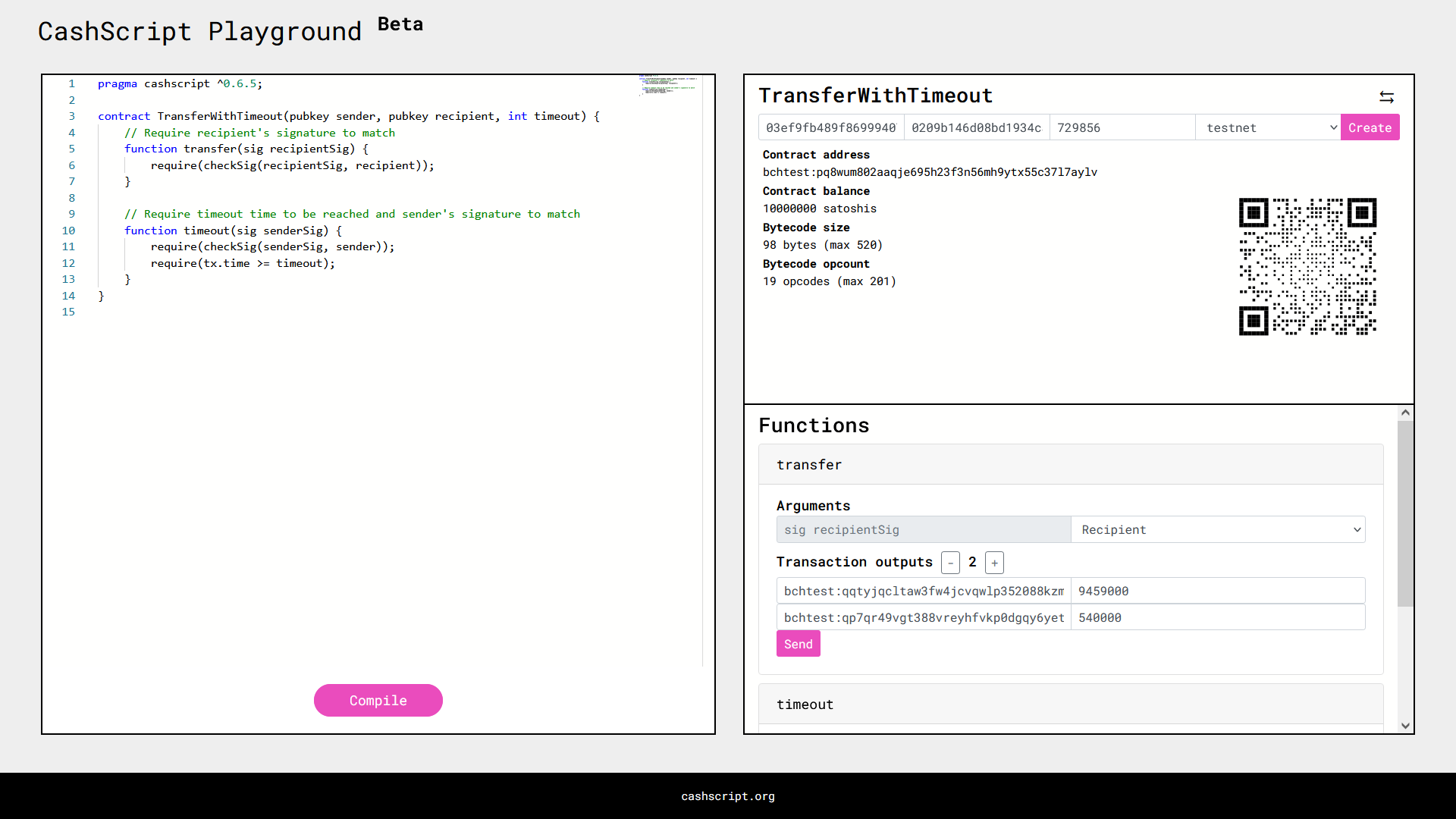Click the pragma cashscript code line
The image size is (1456, 819).
[180, 83]
